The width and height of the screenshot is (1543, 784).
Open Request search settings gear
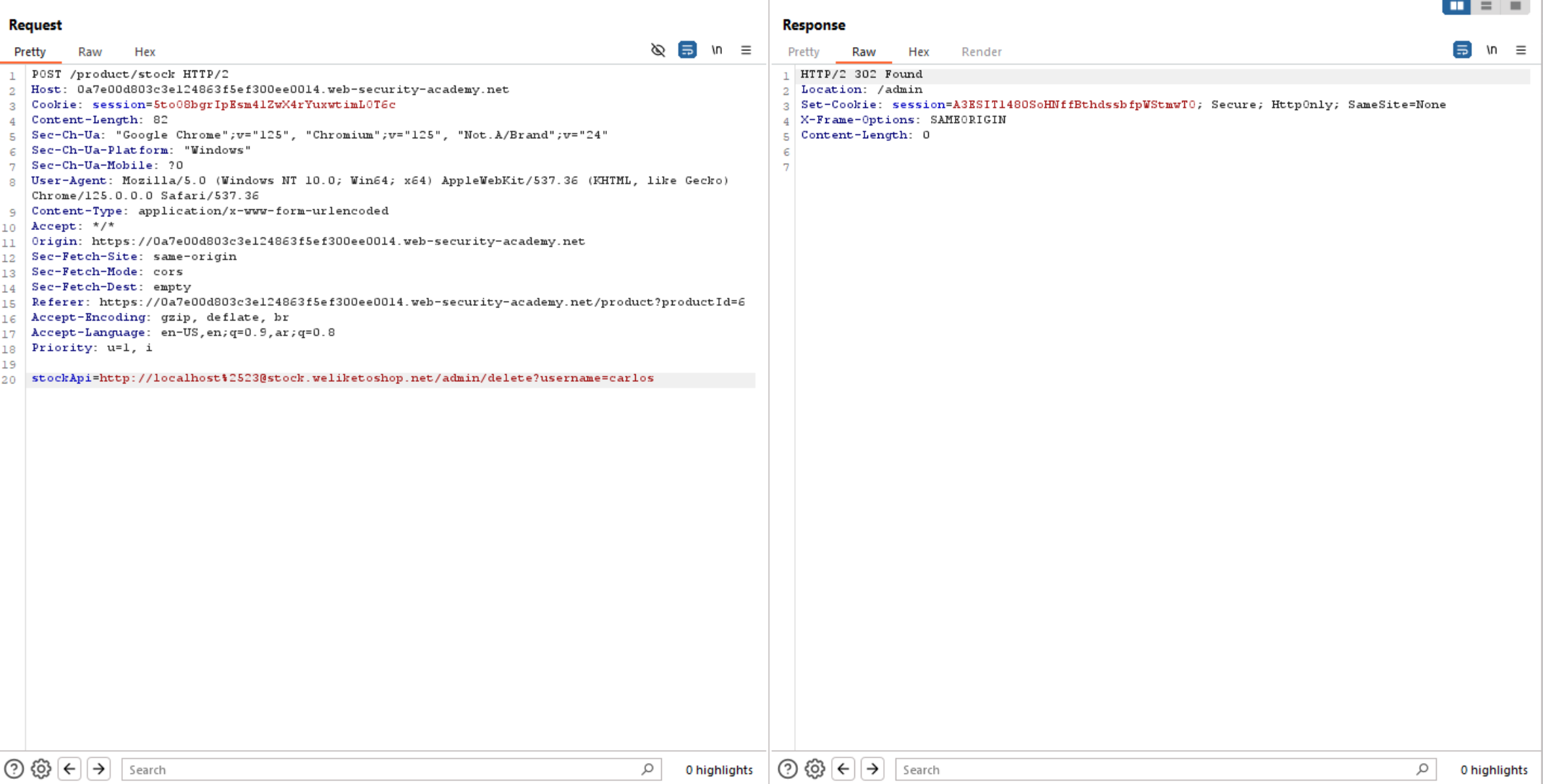point(41,769)
